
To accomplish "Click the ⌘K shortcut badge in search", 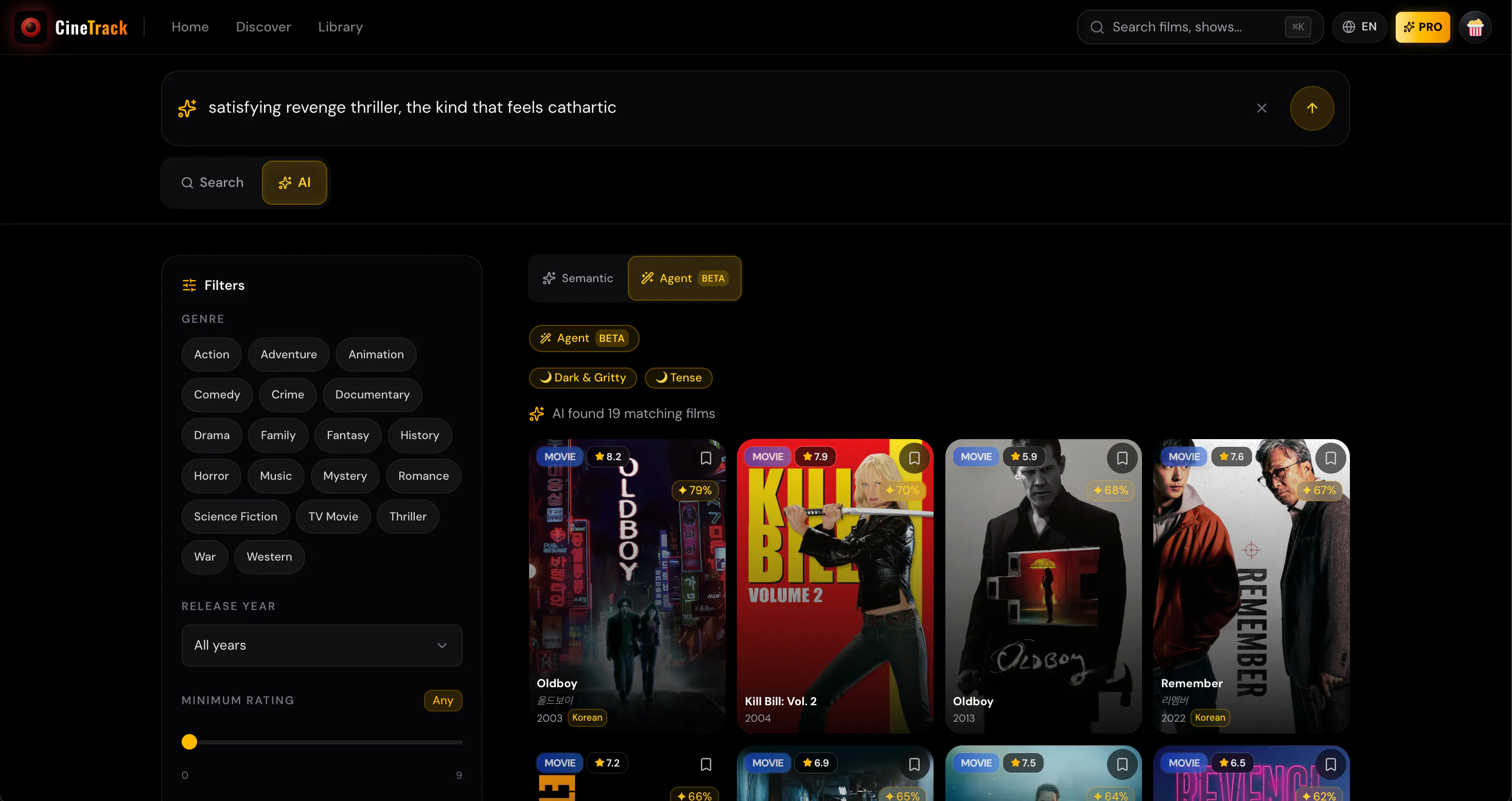I will pos(1298,27).
